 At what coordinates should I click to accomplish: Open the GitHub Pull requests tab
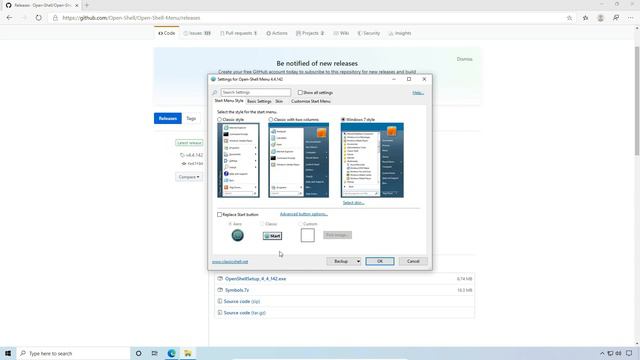tap(238, 33)
